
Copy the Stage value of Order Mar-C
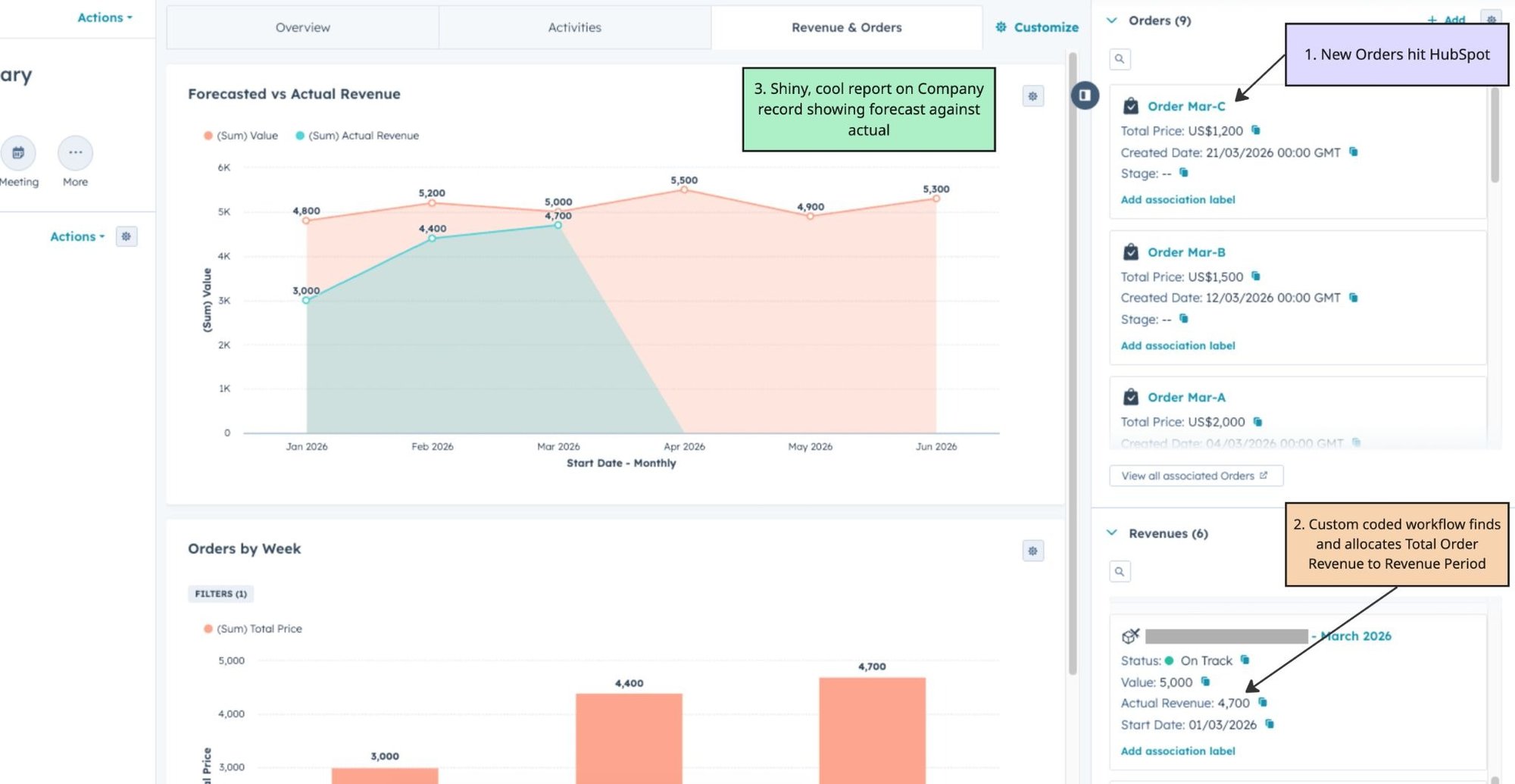(1183, 173)
